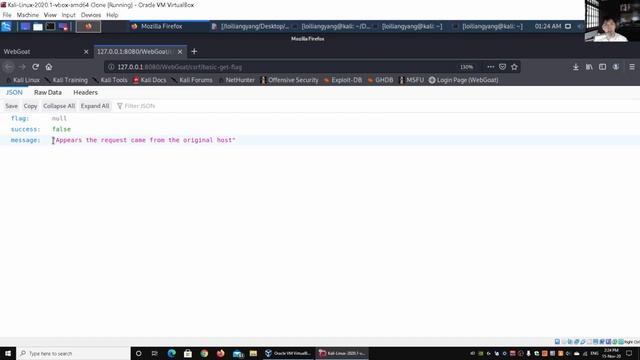Click the Copy JSON button
Viewport: 640px width, 360px height.
[30, 106]
